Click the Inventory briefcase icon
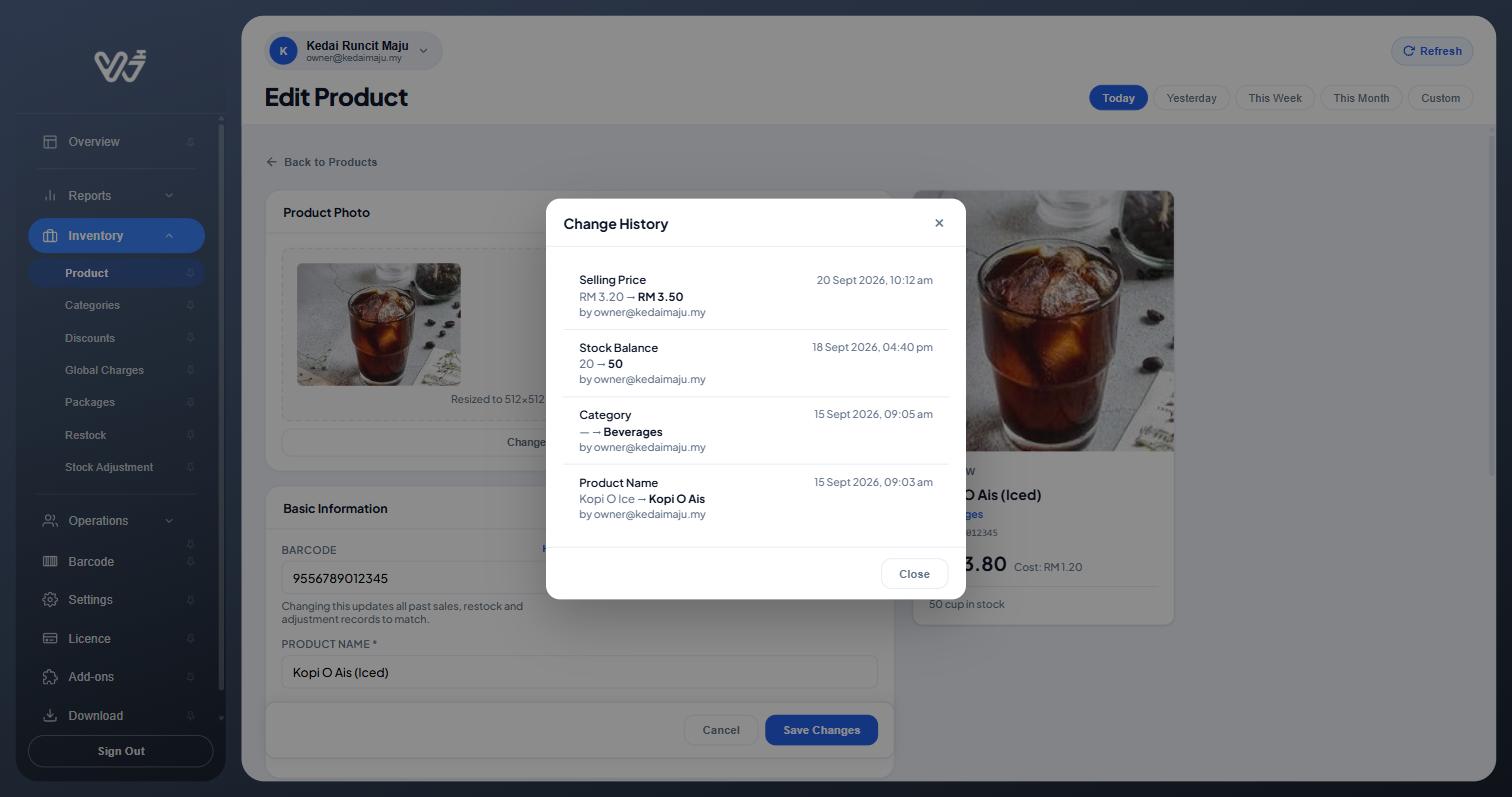The width and height of the screenshot is (1512, 797). point(50,236)
